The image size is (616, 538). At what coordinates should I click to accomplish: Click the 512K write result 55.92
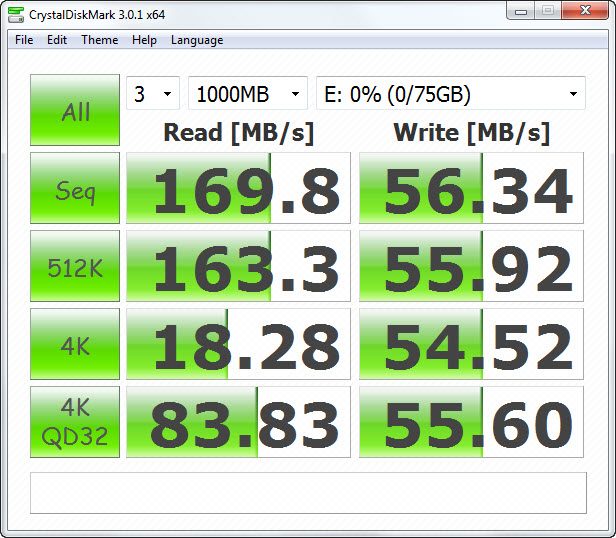tap(471, 266)
